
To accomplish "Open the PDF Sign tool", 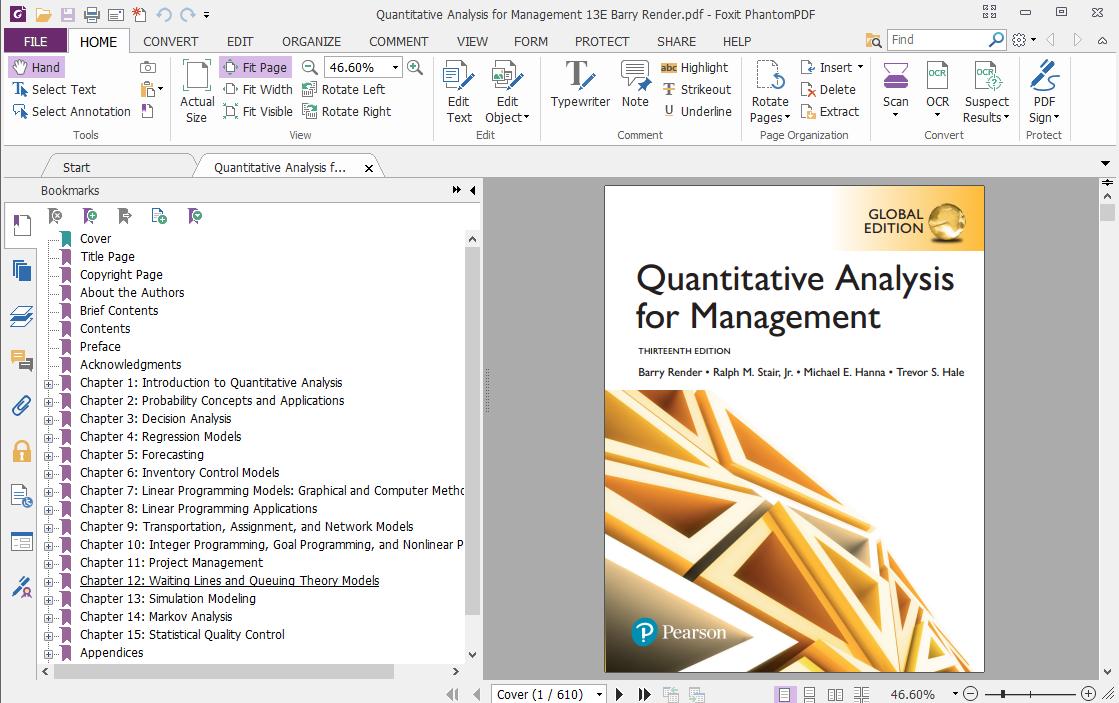I will (1044, 91).
